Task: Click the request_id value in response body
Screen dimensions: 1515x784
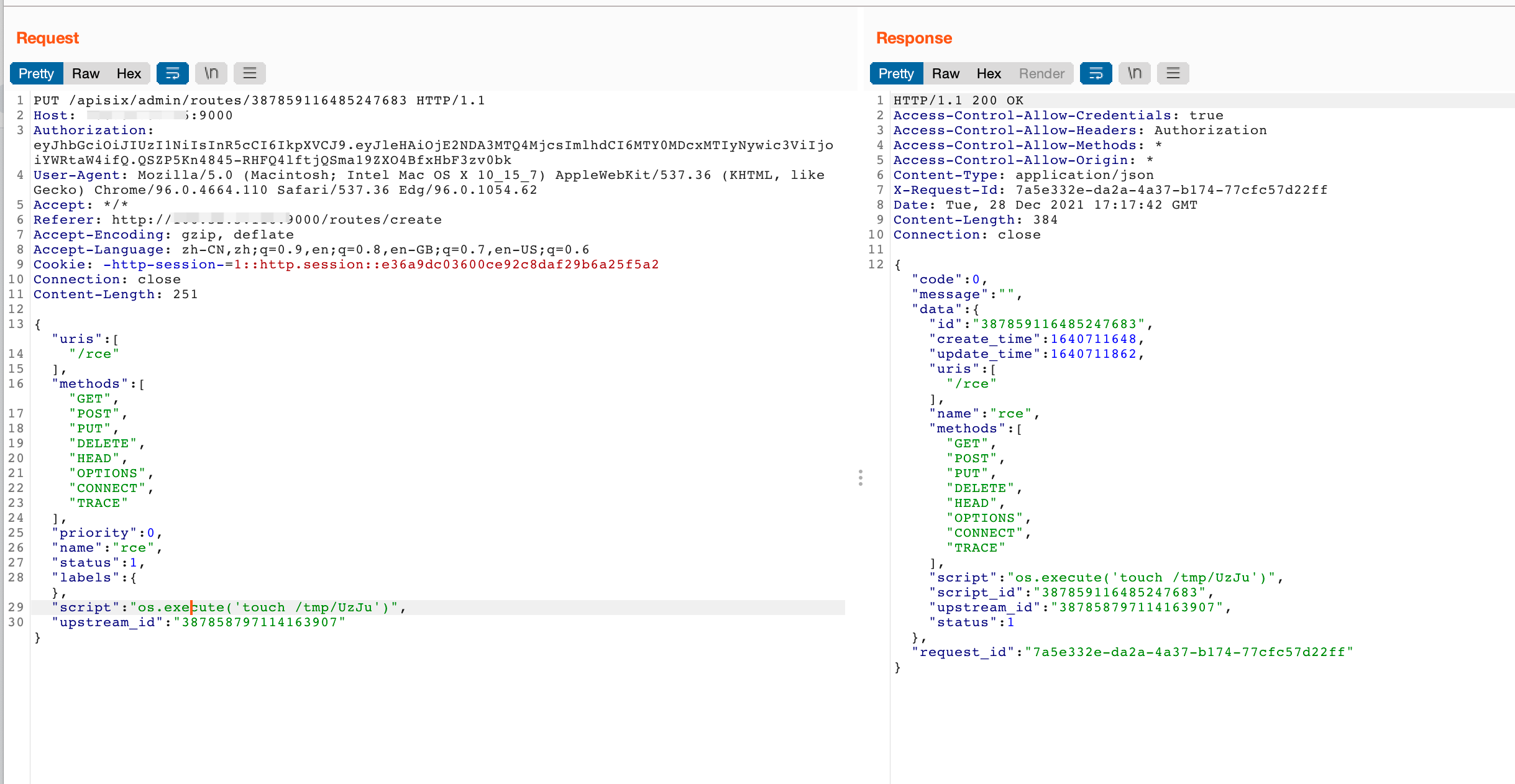Action: pos(1188,652)
